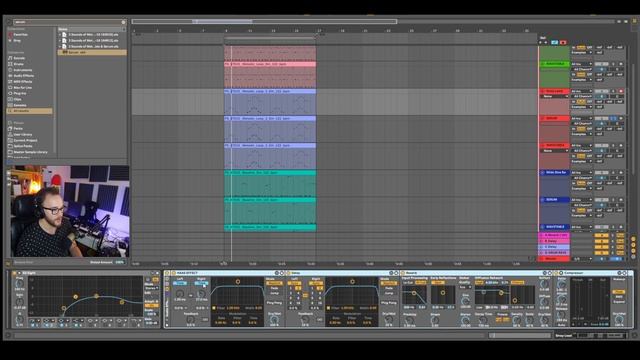Toggle Chorus in Reverb device
Viewport: 640px width, 360px height.
point(517,282)
